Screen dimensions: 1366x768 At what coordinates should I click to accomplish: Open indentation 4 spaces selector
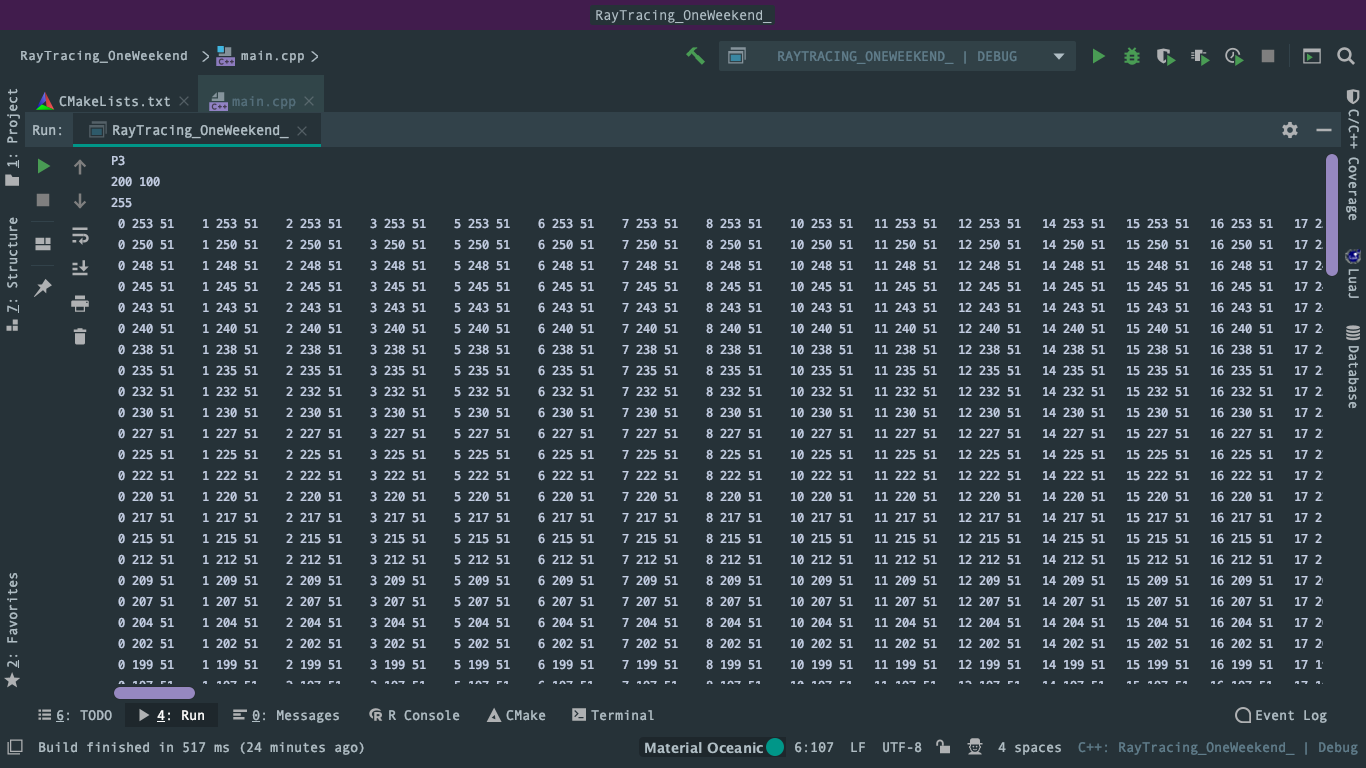(x=1029, y=747)
